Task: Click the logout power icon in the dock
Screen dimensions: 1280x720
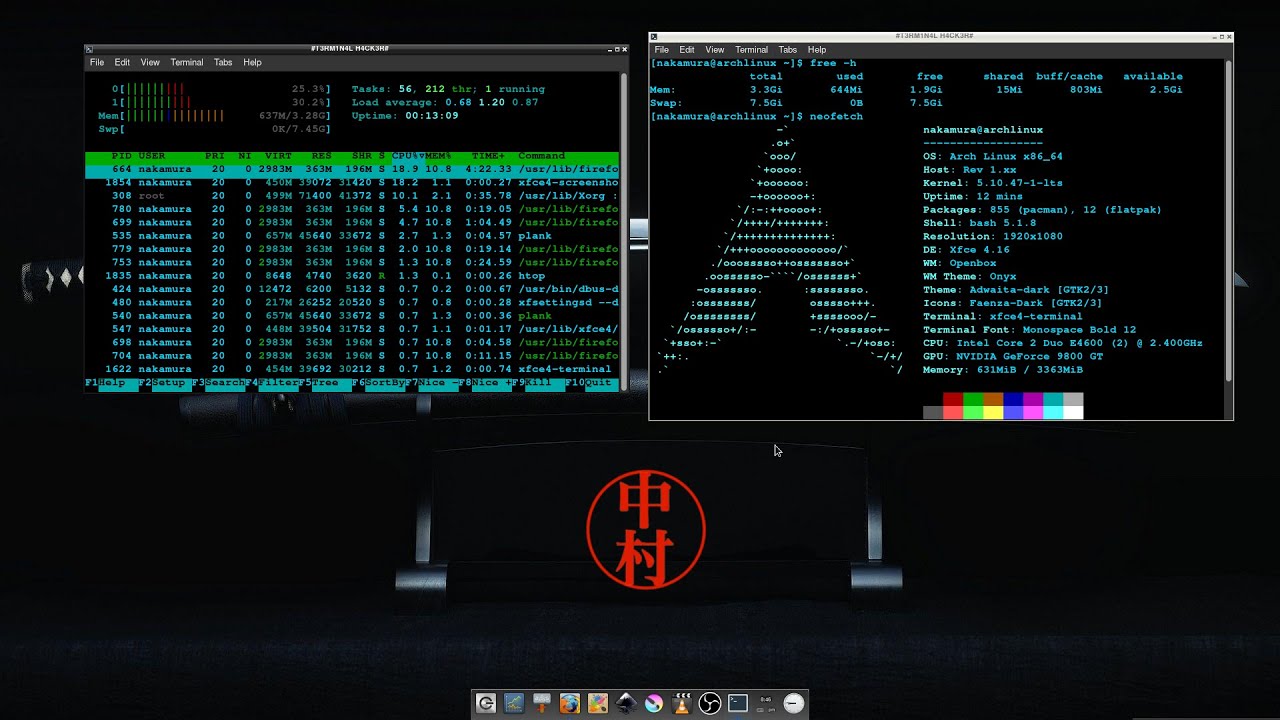Action: pos(486,703)
